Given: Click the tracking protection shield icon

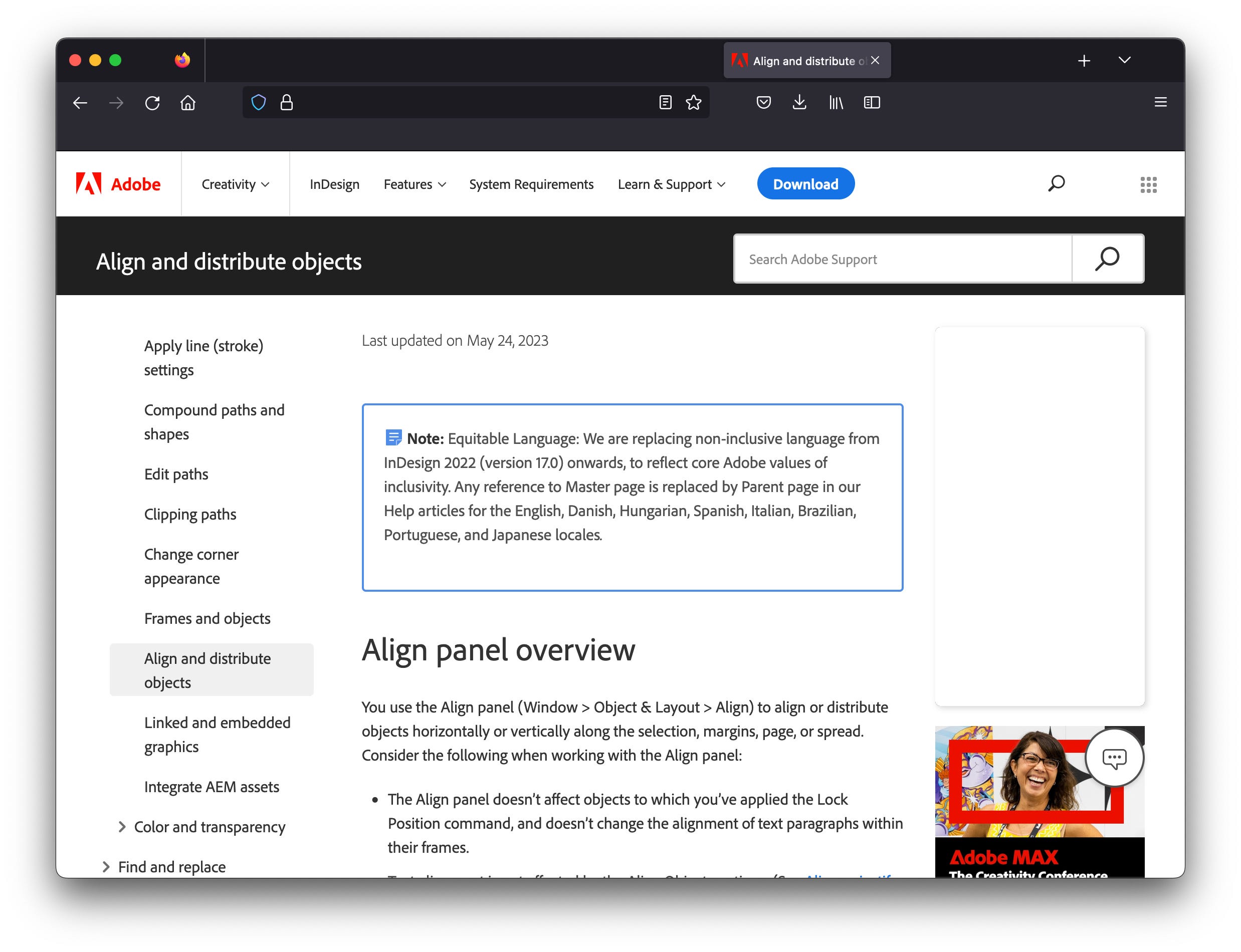Looking at the screenshot, I should pyautogui.click(x=259, y=103).
